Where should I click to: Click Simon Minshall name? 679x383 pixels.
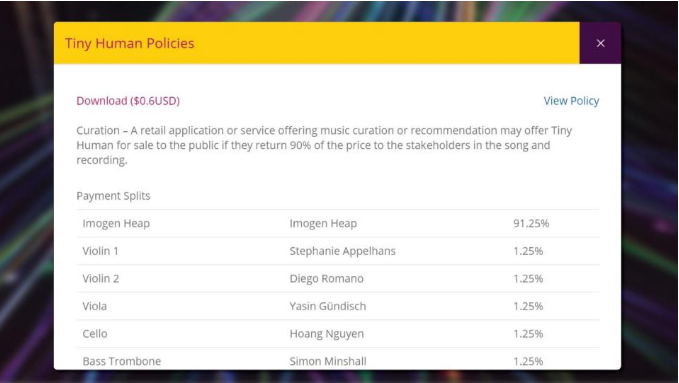click(328, 361)
